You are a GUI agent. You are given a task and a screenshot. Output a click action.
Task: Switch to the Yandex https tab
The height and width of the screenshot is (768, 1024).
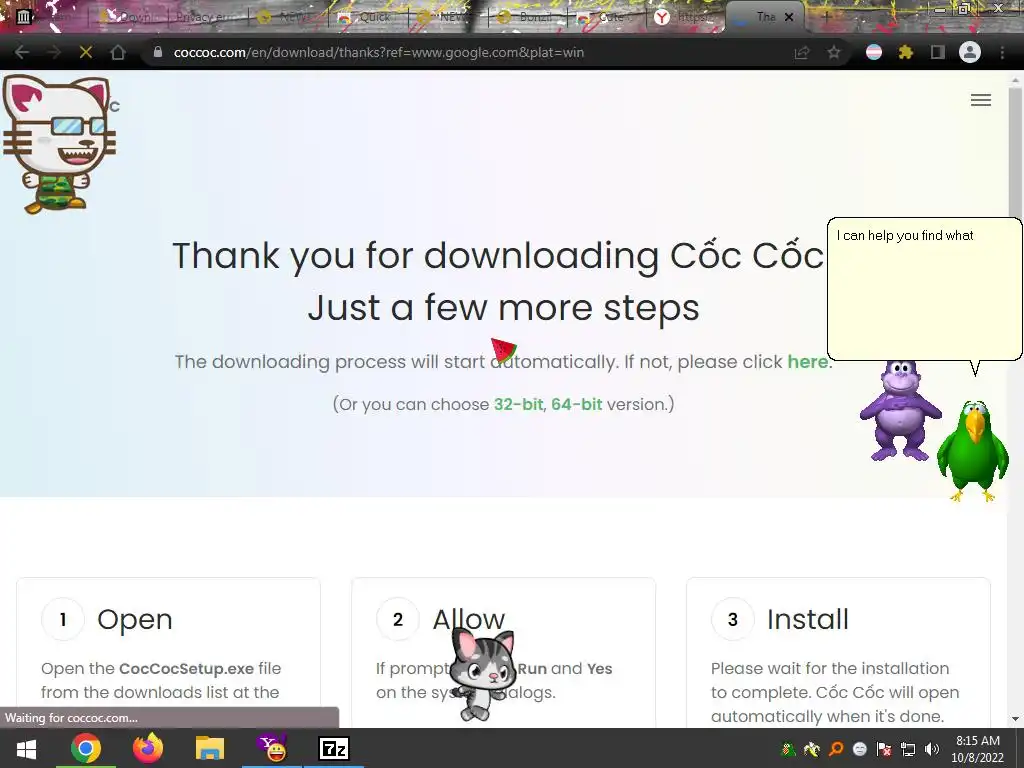(x=687, y=18)
